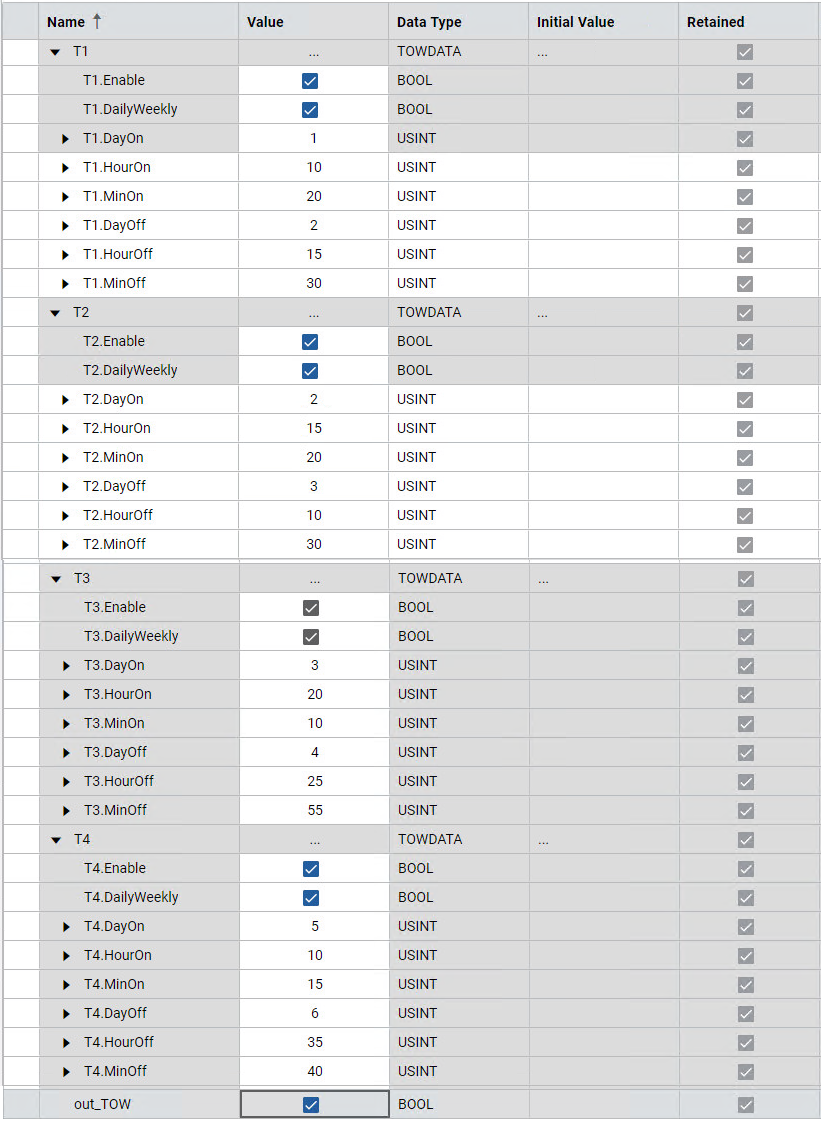821x1122 pixels.
Task: Expand the T1.DayOn entry
Action: pos(66,139)
